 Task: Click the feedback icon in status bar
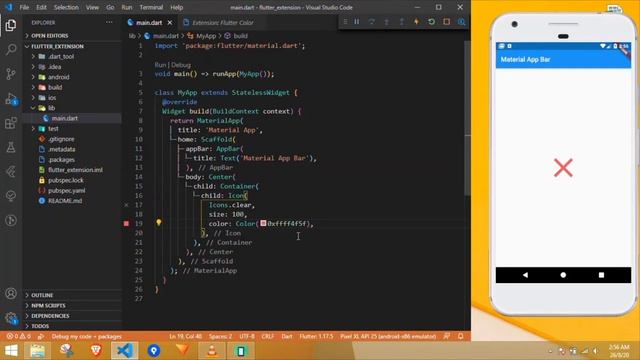[447, 336]
